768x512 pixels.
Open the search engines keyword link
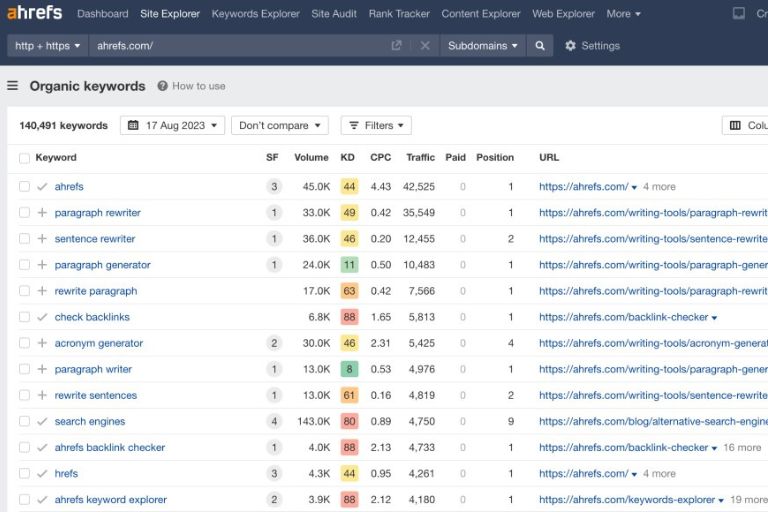(90, 421)
